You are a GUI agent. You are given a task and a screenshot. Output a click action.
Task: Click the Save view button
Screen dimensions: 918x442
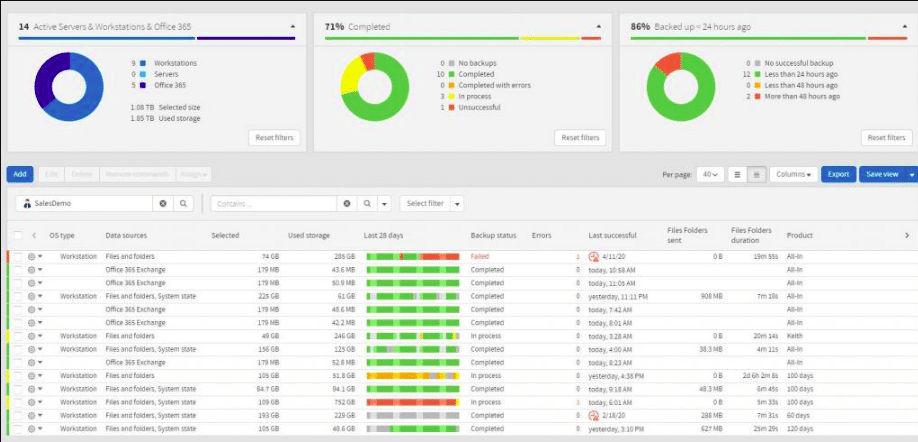coord(882,174)
